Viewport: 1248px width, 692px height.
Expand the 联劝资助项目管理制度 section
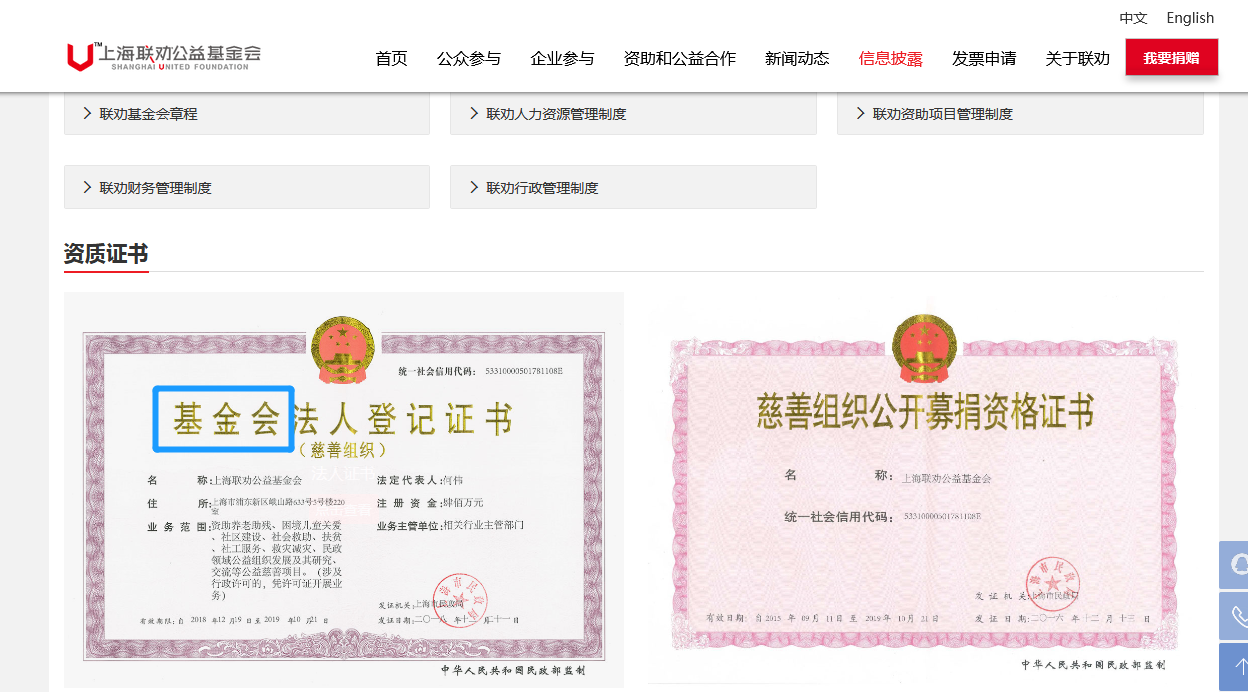point(1020,113)
